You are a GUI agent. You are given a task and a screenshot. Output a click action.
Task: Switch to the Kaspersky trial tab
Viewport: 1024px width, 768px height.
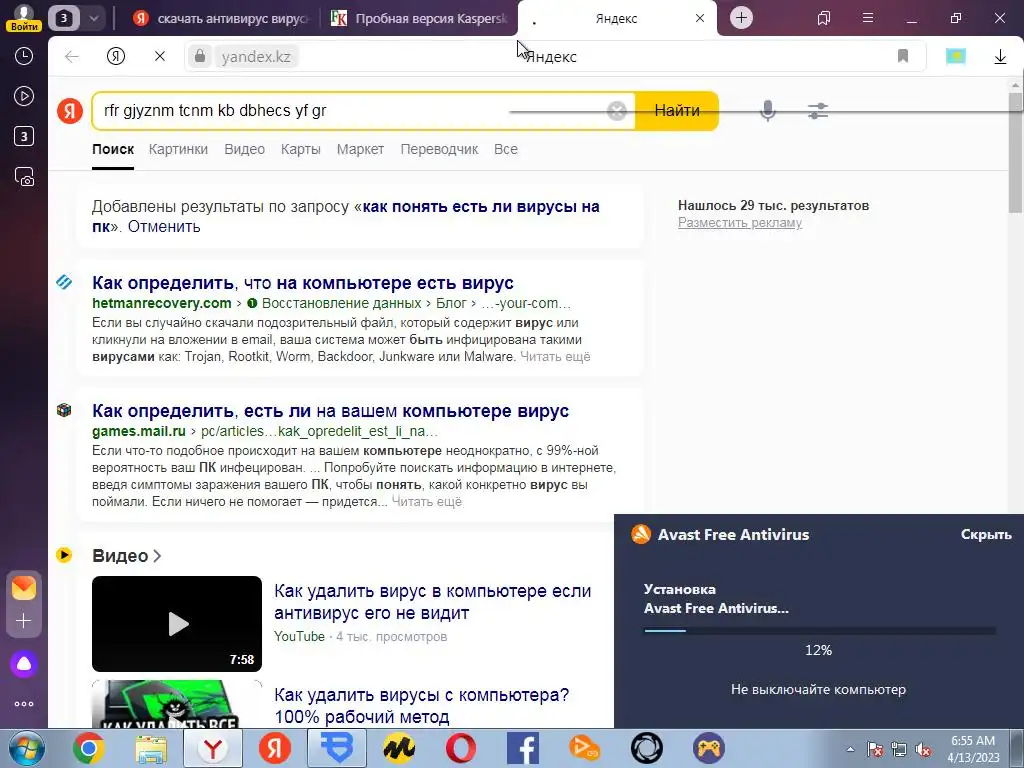pos(419,18)
